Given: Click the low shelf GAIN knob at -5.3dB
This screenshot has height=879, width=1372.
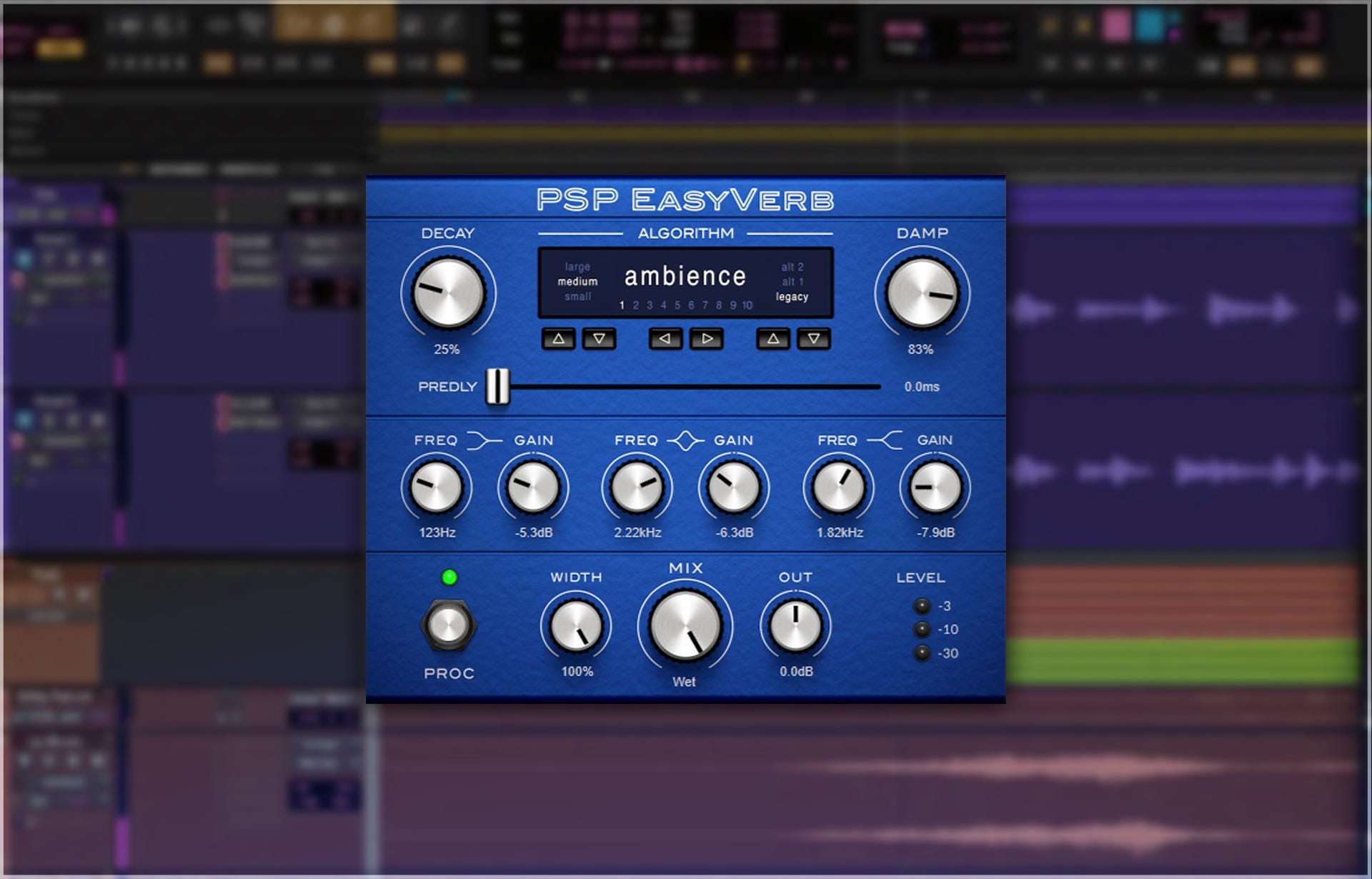Looking at the screenshot, I should click(533, 487).
